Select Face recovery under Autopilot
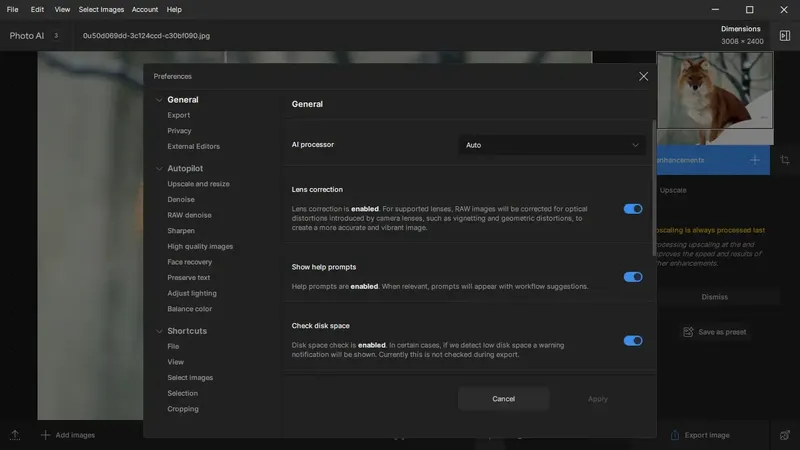Viewport: 800px width, 450px height. point(189,262)
